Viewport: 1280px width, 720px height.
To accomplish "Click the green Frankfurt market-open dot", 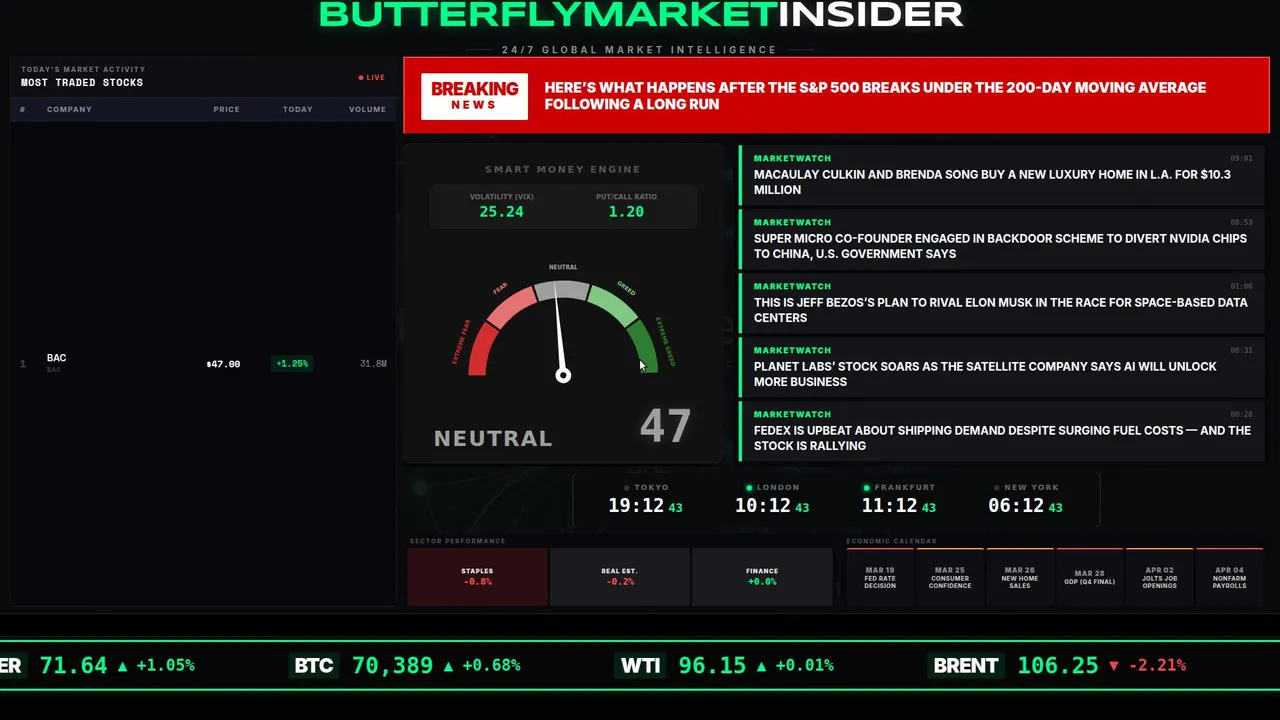I will pyautogui.click(x=868, y=488).
